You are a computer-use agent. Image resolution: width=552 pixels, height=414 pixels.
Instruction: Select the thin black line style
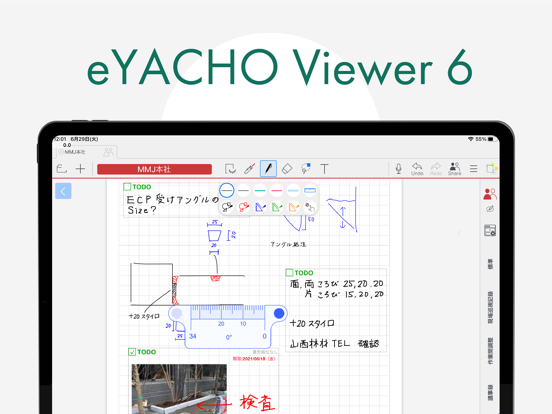coord(226,190)
